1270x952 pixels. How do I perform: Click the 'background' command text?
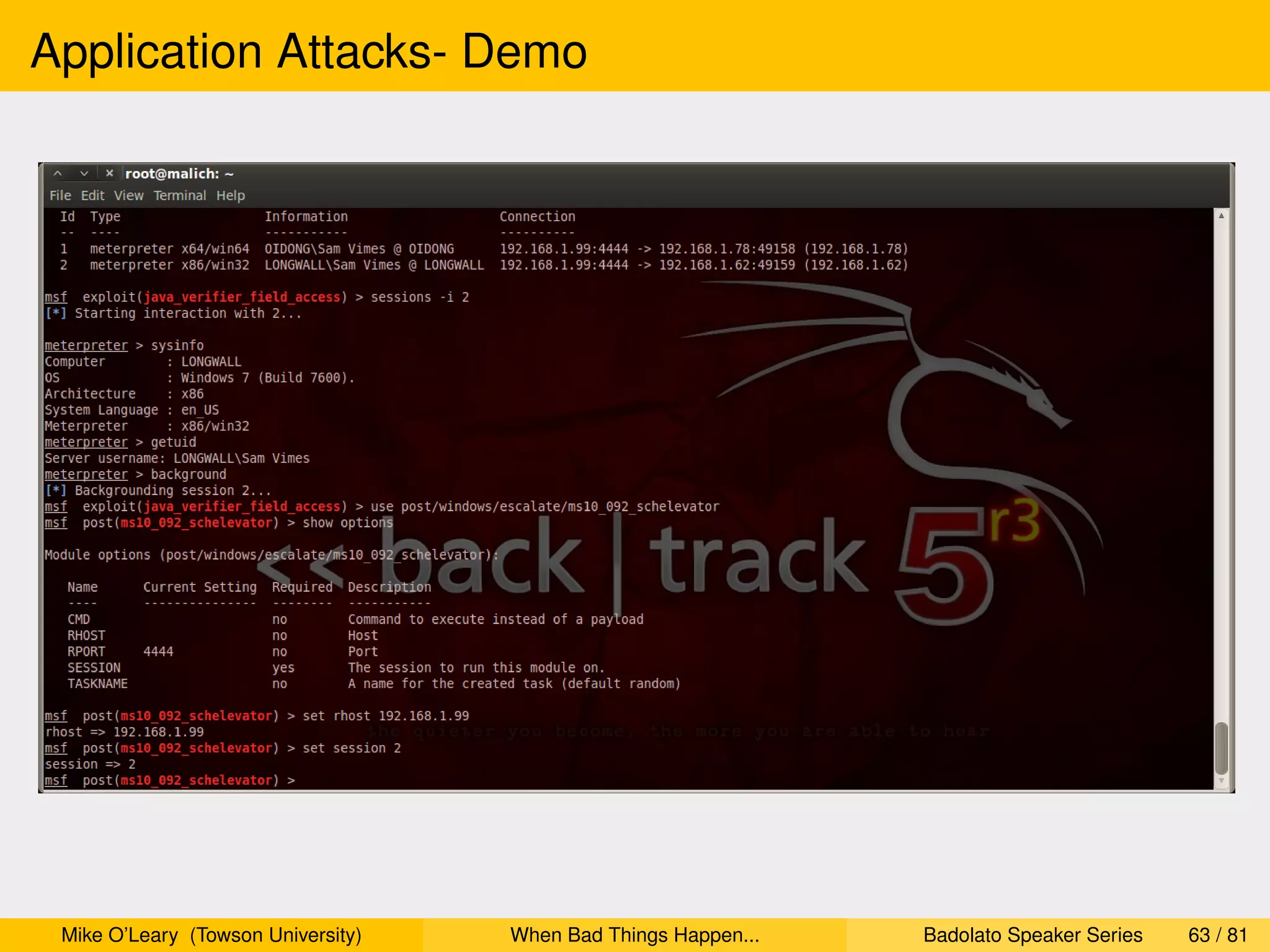189,475
